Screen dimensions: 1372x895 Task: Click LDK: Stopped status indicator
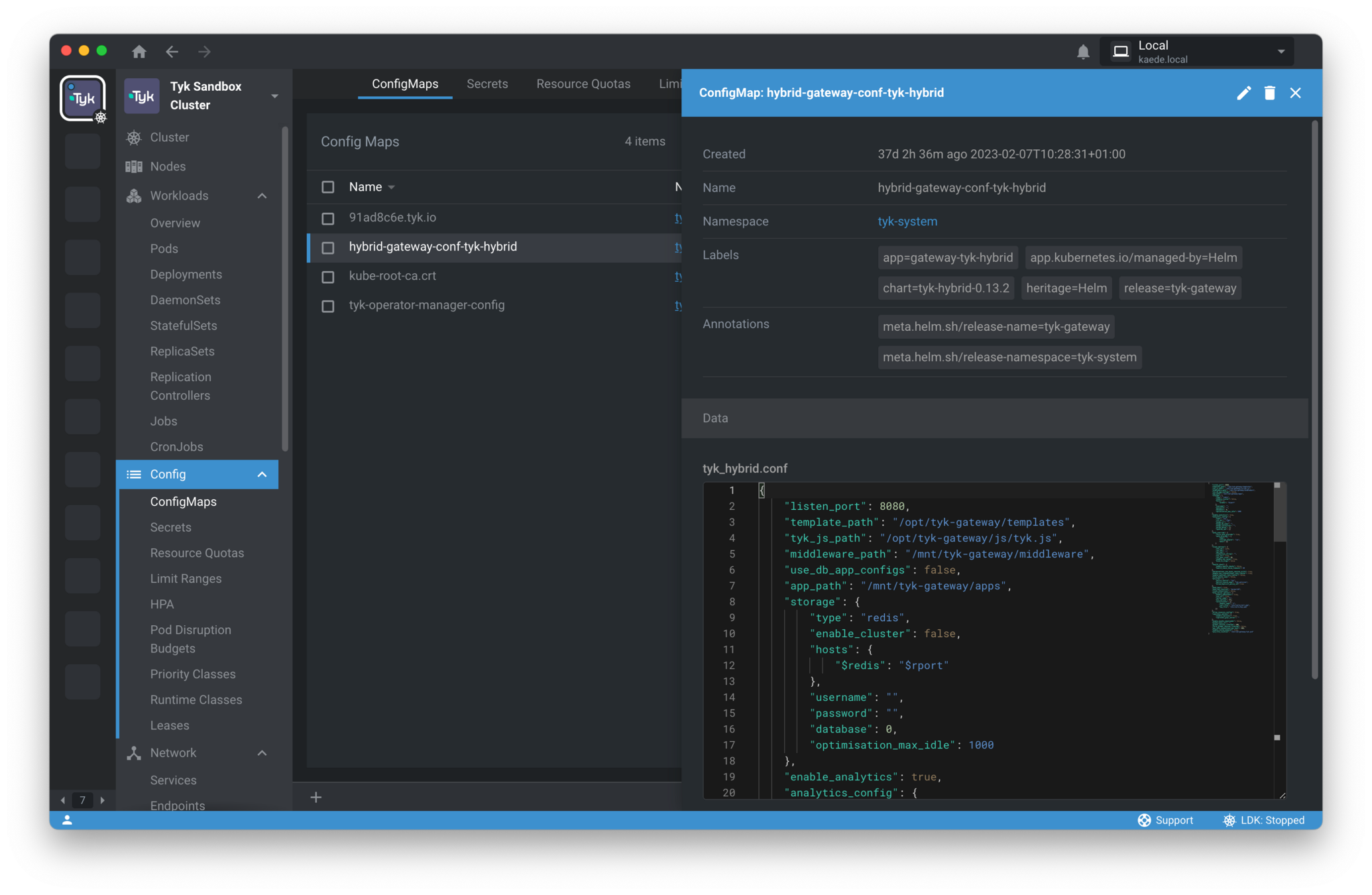coord(1263,820)
